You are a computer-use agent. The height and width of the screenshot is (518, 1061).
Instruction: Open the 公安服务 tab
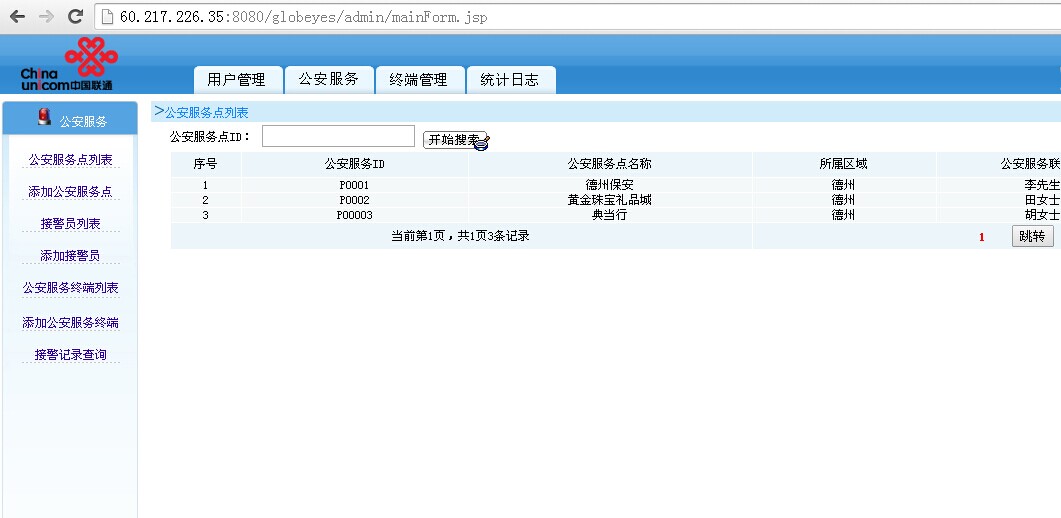[328, 79]
